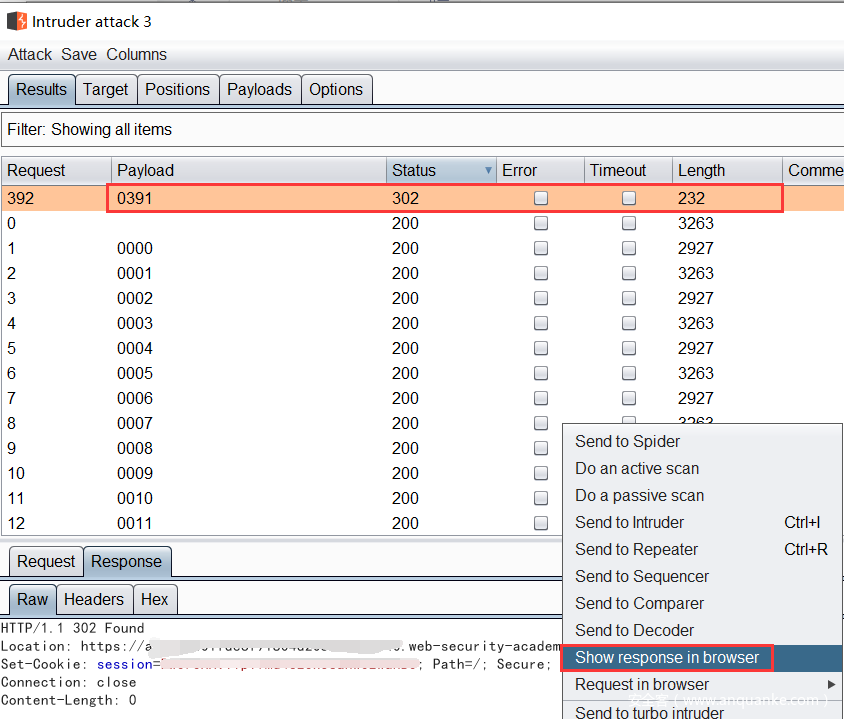Select Show response in browser
Viewport: 844px width, 719px height.
coord(667,658)
